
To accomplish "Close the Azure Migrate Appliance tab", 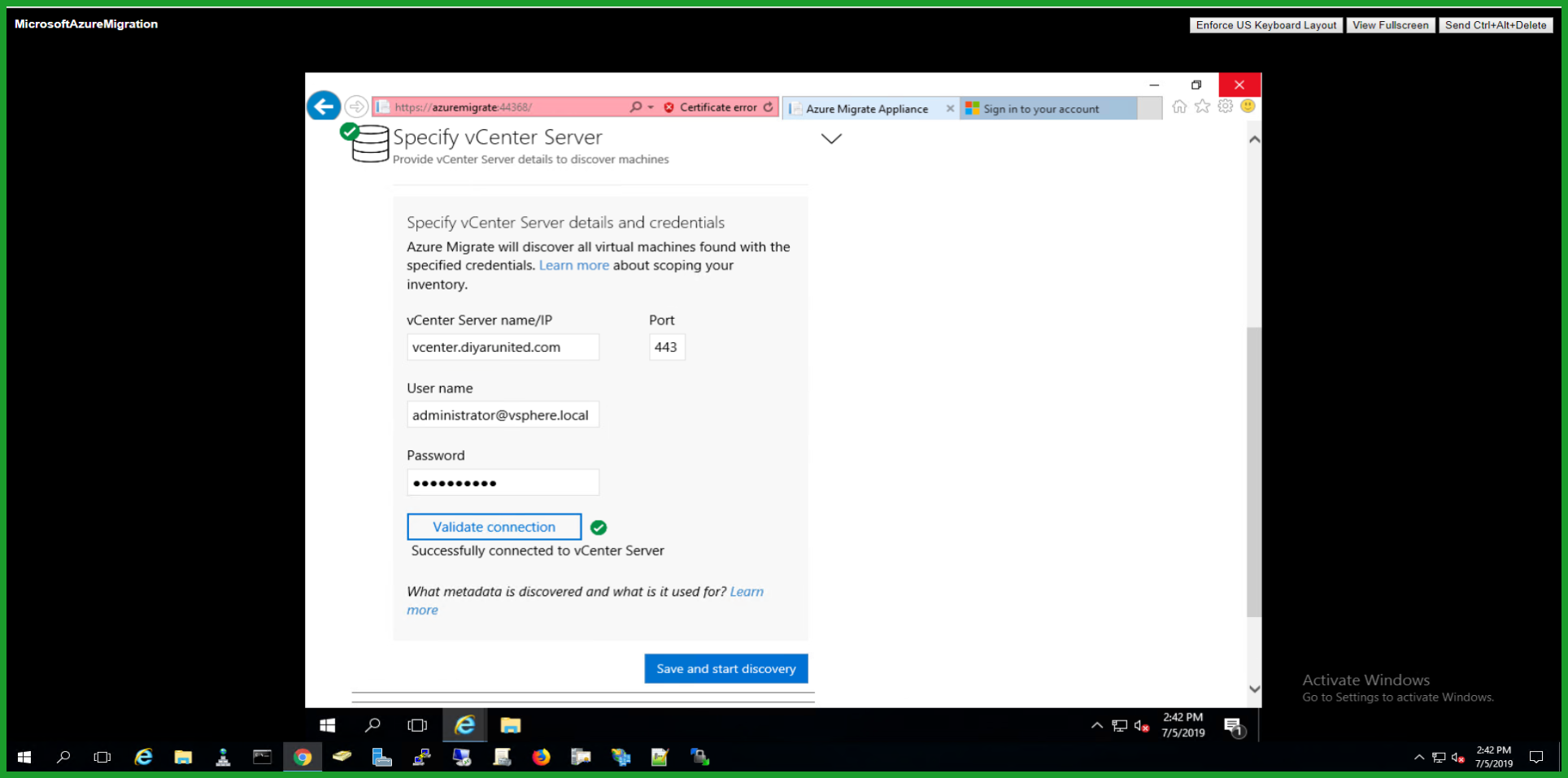I will tap(950, 108).
